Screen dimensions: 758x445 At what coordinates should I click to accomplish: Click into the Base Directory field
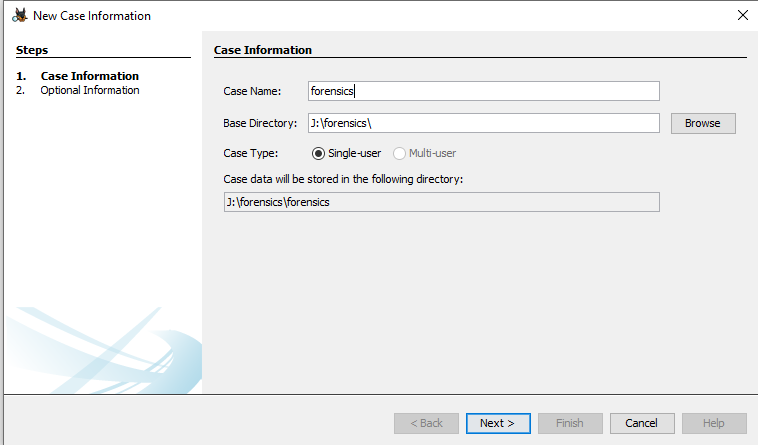(x=483, y=123)
